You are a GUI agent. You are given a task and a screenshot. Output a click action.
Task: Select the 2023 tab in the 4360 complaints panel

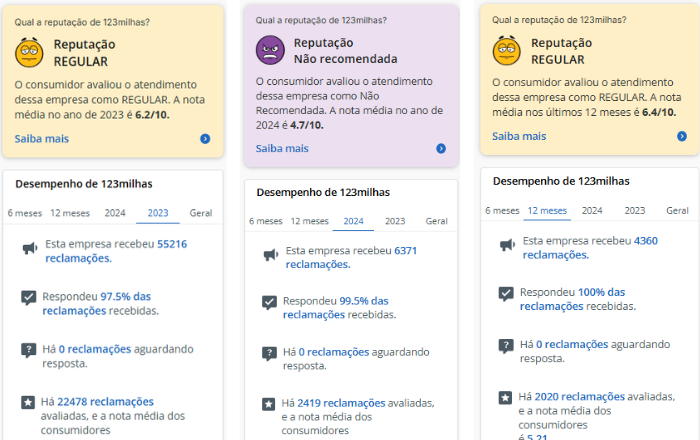[635, 211]
